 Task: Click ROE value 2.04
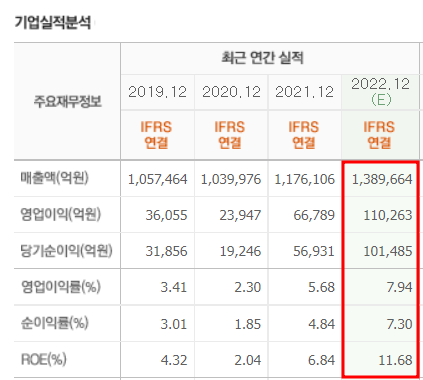click(248, 361)
